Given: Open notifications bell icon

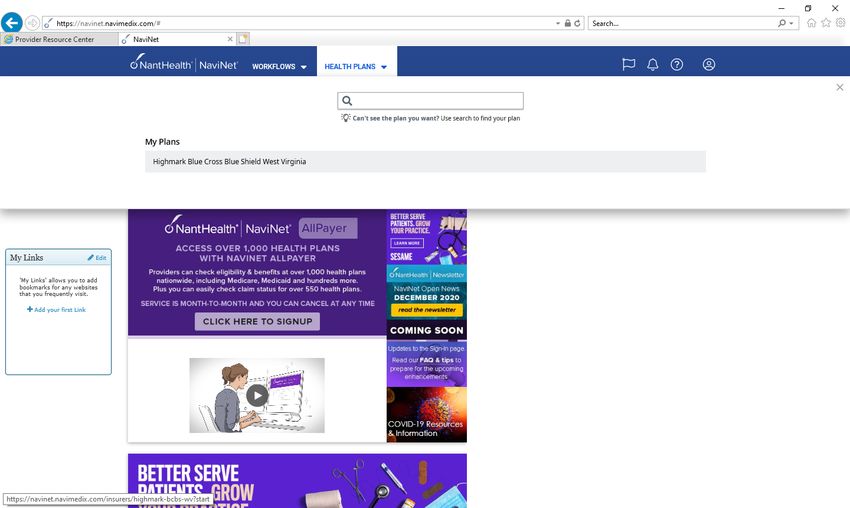Looking at the screenshot, I should pyautogui.click(x=653, y=65).
